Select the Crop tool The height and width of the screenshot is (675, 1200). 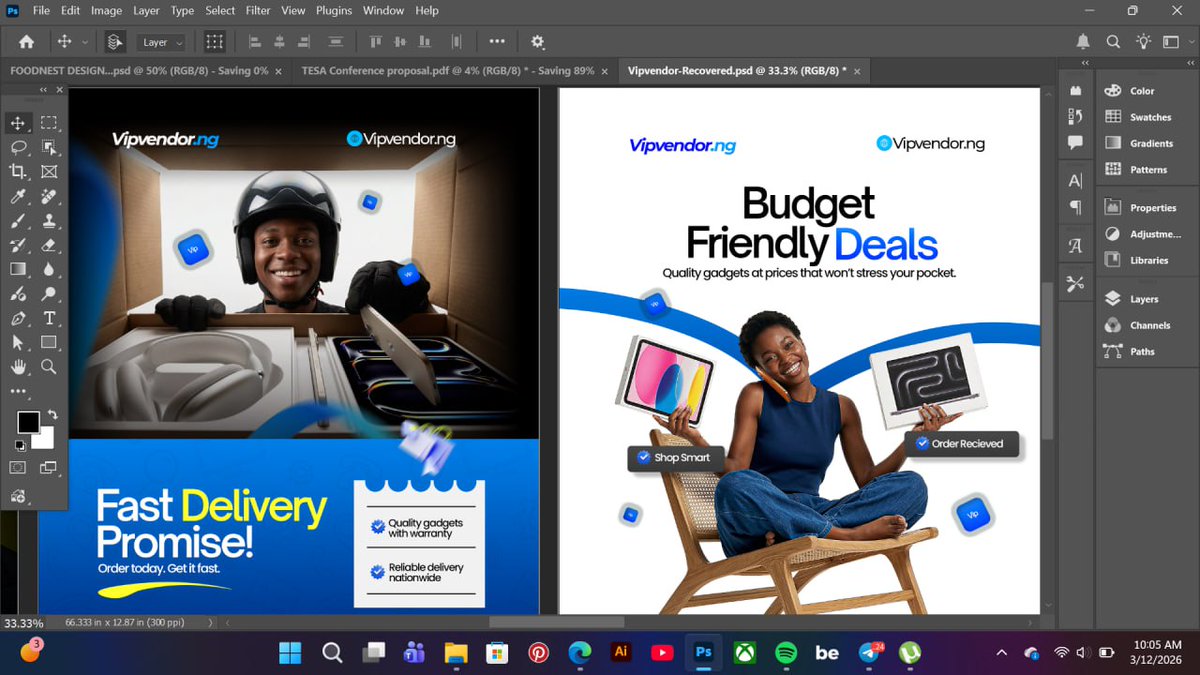18,172
